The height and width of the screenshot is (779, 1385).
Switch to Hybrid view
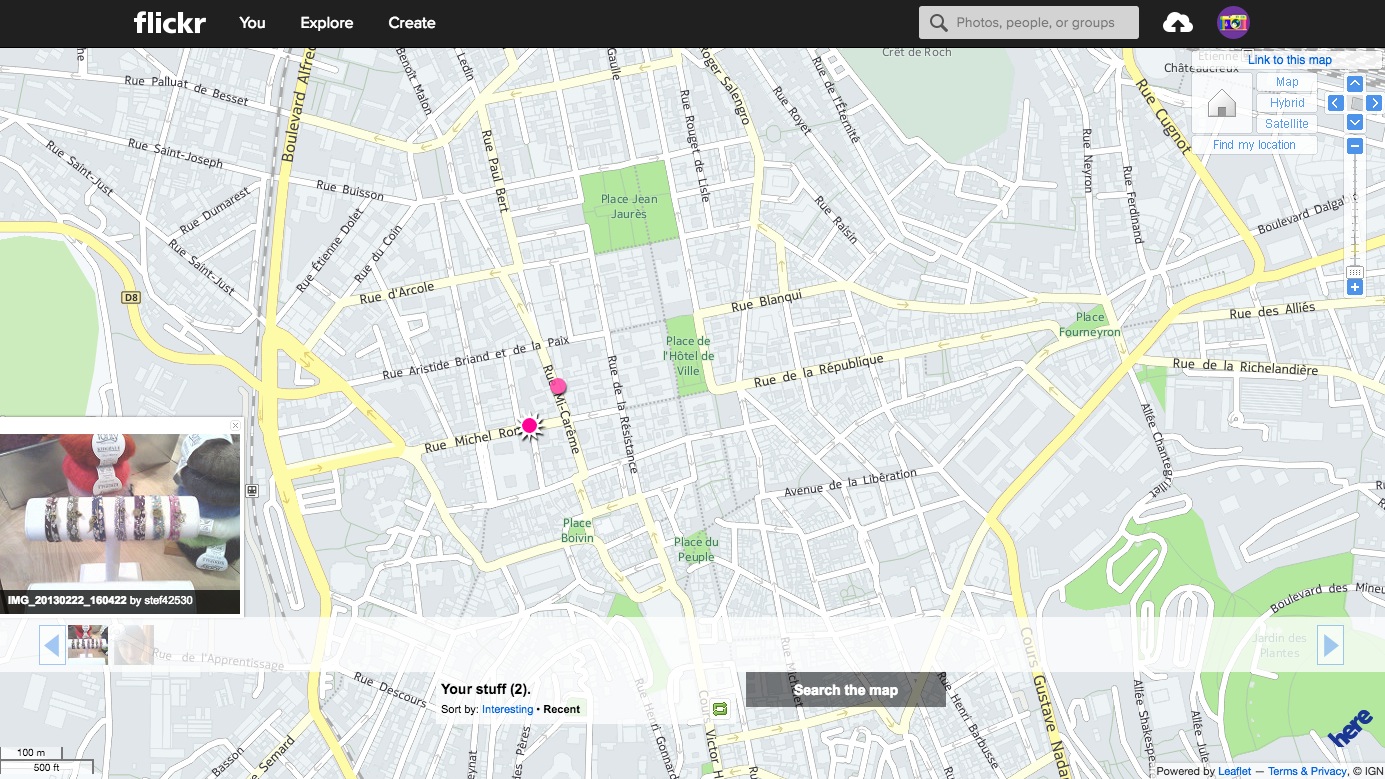[1285, 102]
